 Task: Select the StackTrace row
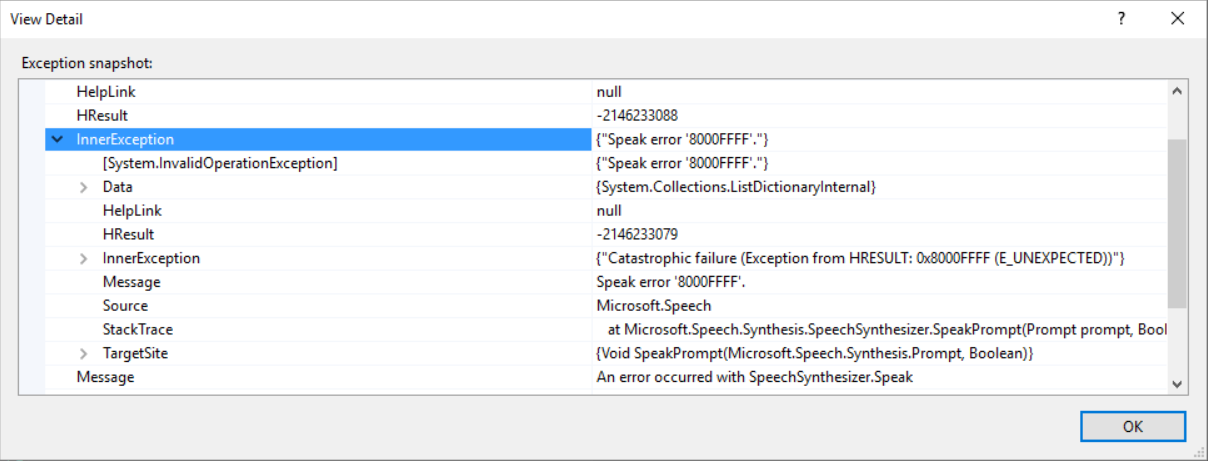pos(606,330)
